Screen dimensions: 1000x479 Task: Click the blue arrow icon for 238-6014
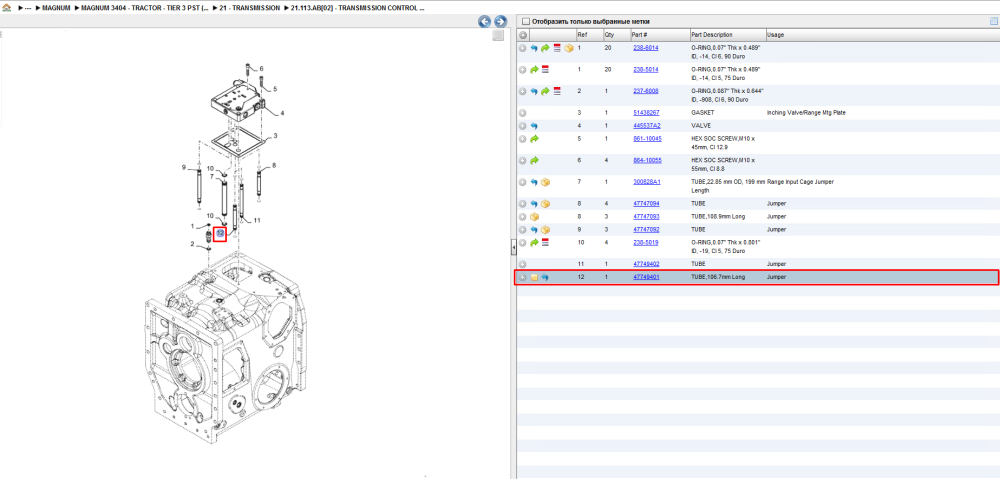point(534,48)
